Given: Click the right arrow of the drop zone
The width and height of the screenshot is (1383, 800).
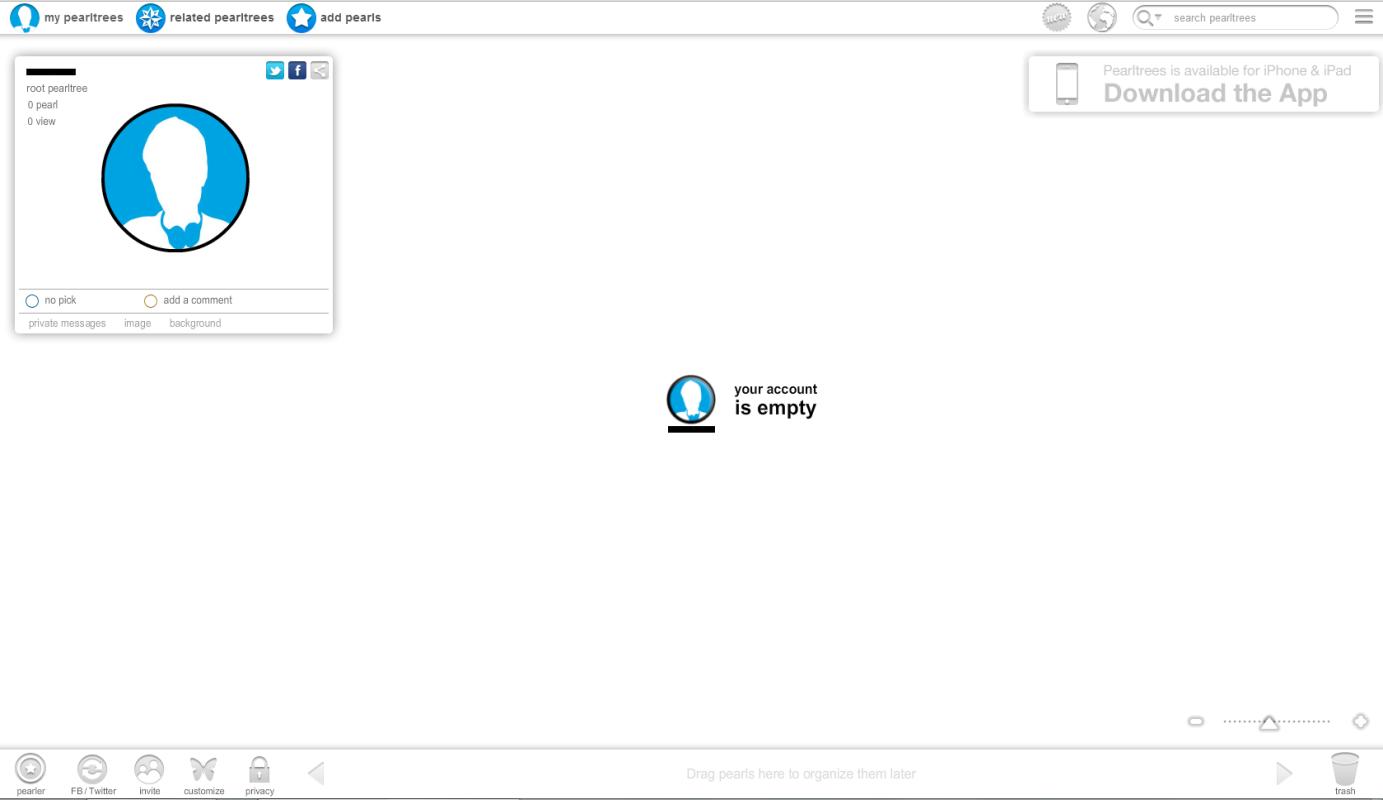Looking at the screenshot, I should pos(1284,773).
